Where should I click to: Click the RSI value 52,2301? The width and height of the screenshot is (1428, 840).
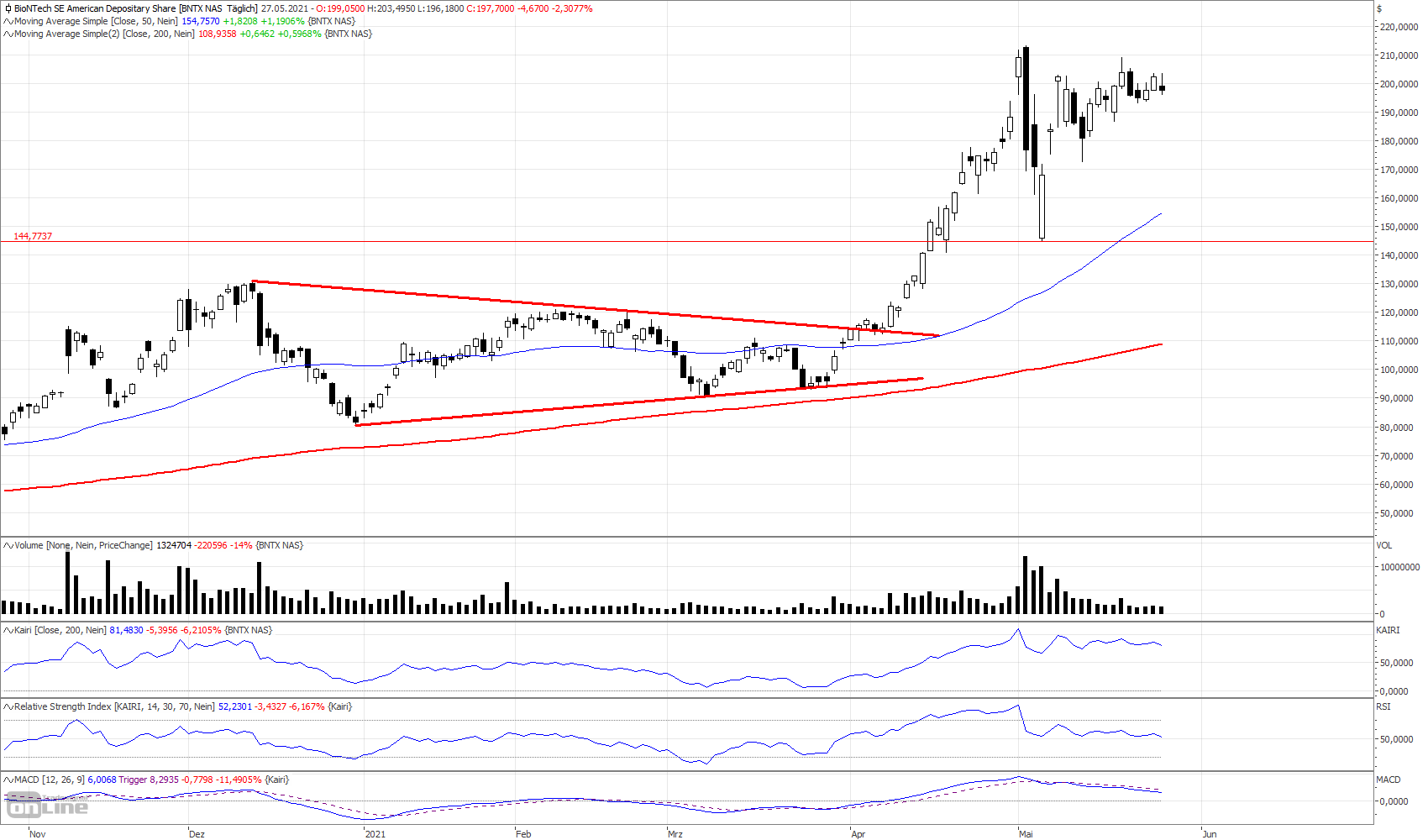coord(235,706)
